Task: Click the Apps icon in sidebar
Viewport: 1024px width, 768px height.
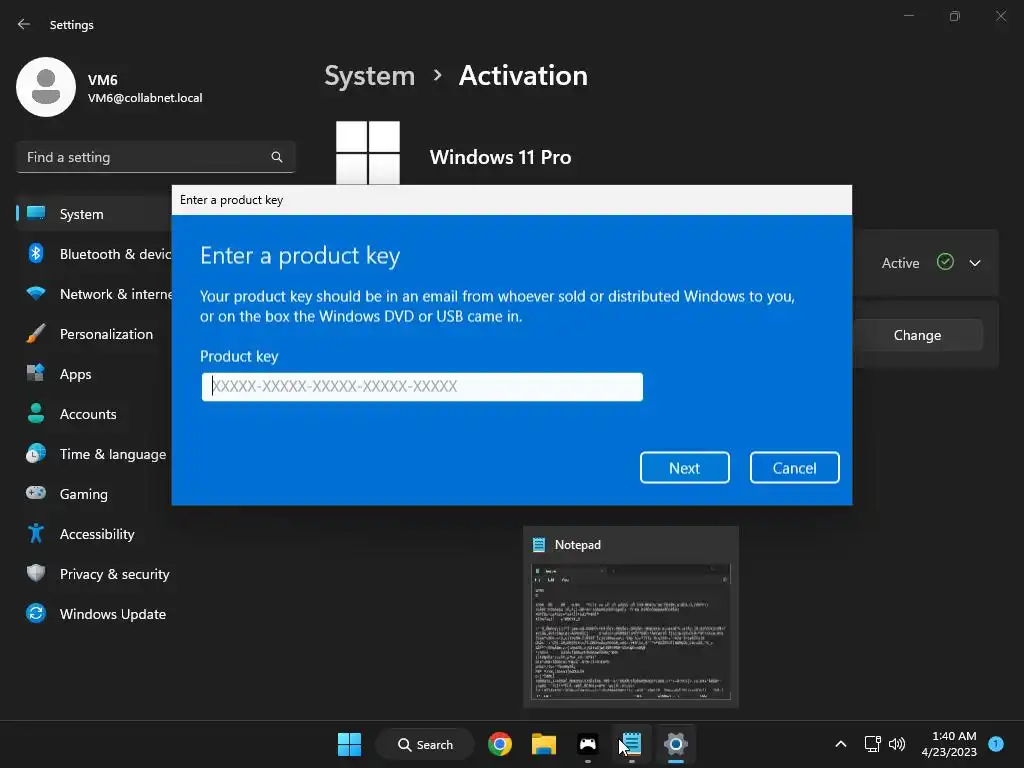Action: pyautogui.click(x=36, y=373)
